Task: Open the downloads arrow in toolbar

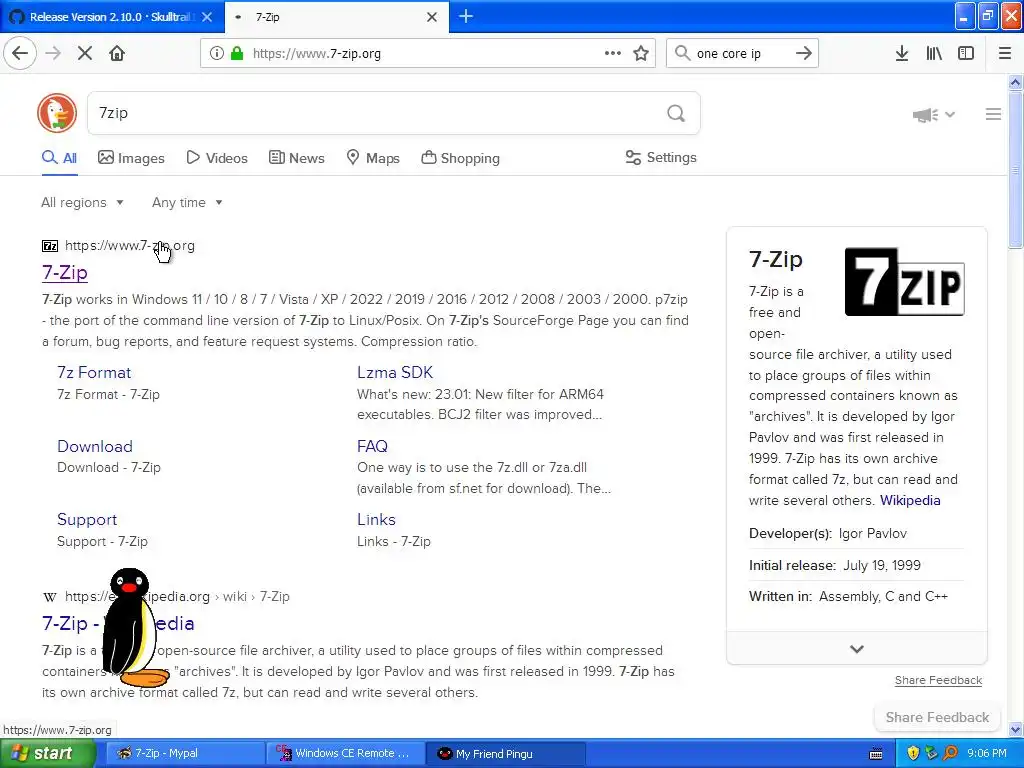Action: (901, 53)
